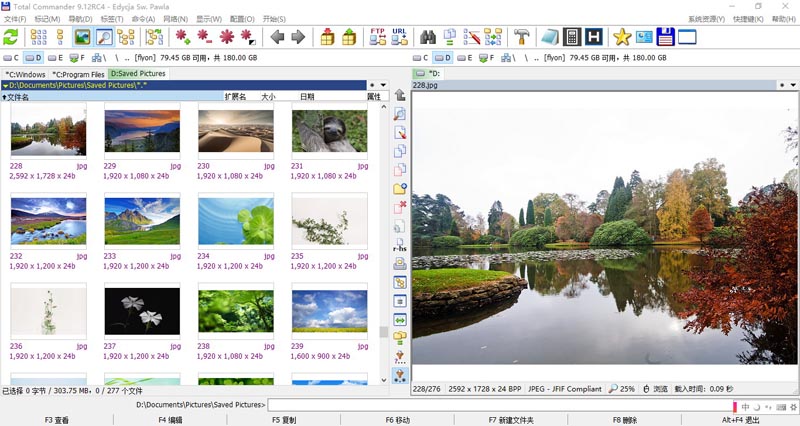Expand the left path history dropdown arrow
This screenshot has height=426, width=800.
pyautogui.click(x=383, y=85)
